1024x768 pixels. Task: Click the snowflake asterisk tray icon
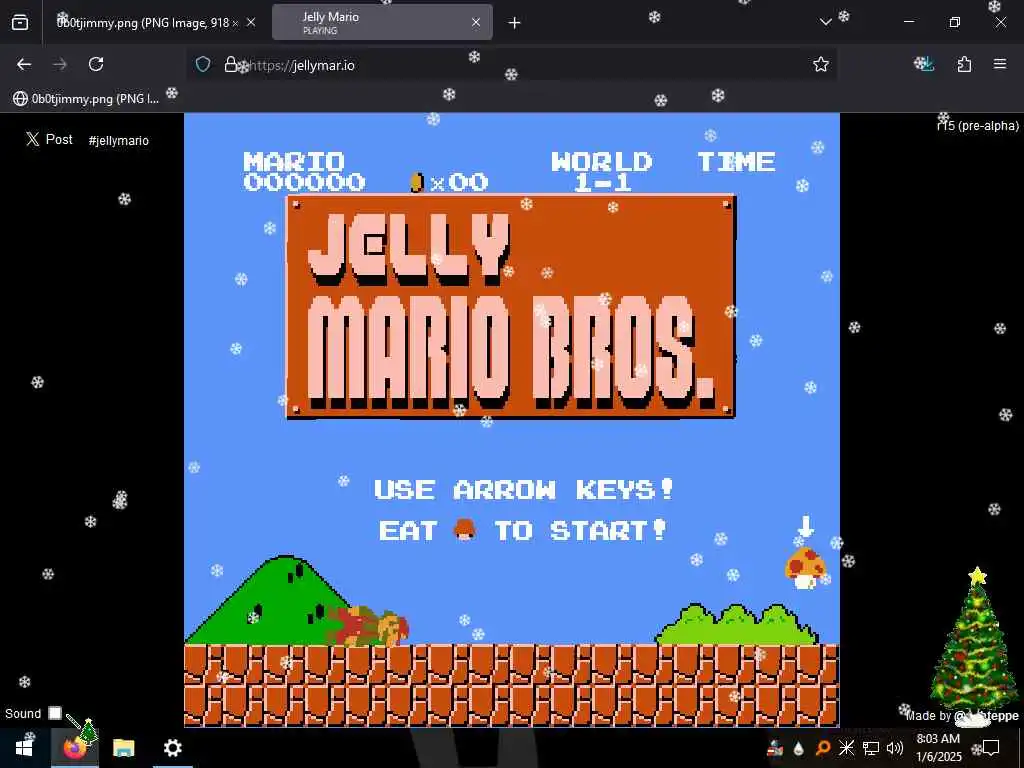pos(846,748)
